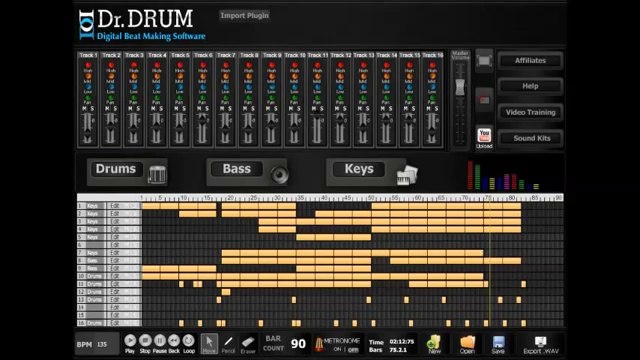This screenshot has height=360, width=640.
Task: Click the Bar Count value 90
Action: coord(298,344)
